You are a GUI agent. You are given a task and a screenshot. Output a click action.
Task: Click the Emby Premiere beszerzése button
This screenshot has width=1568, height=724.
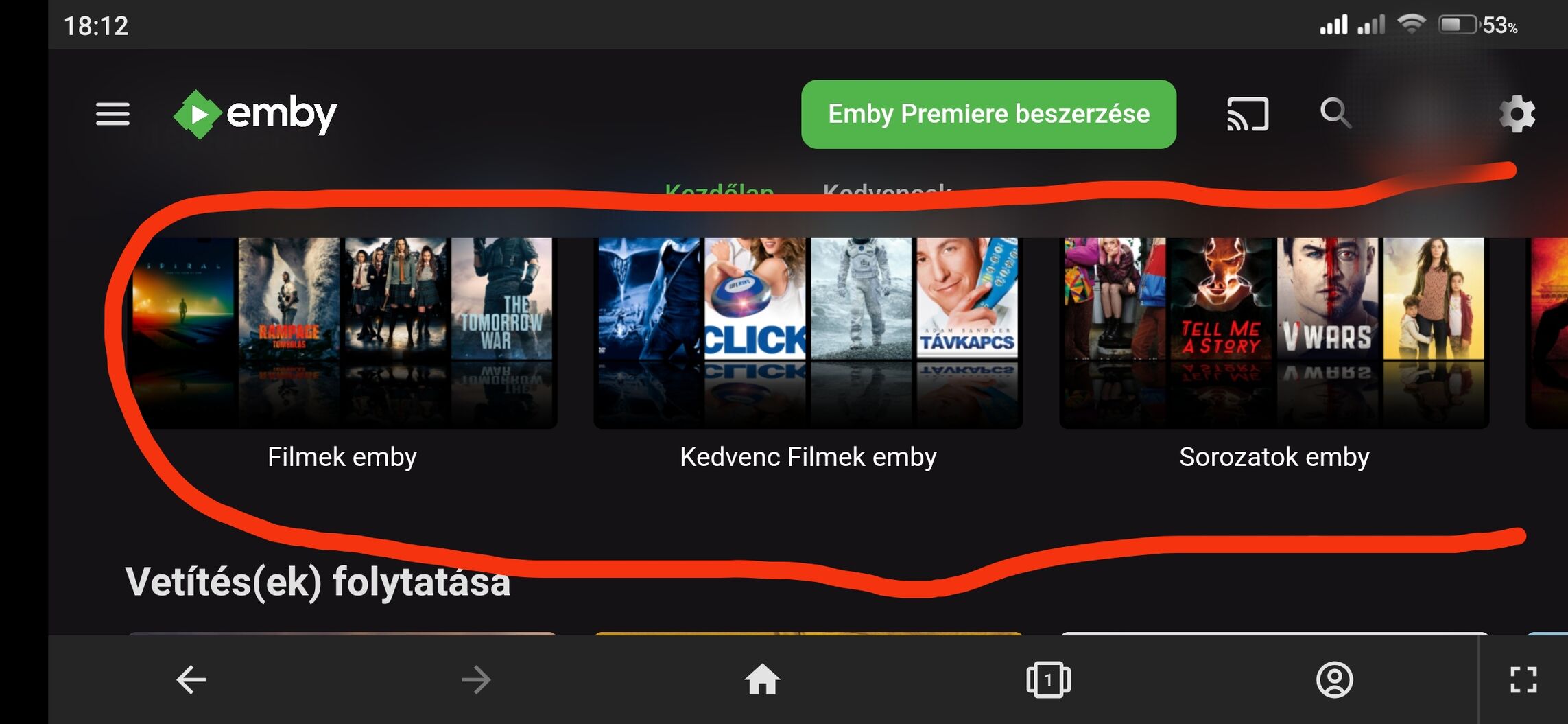click(x=988, y=114)
